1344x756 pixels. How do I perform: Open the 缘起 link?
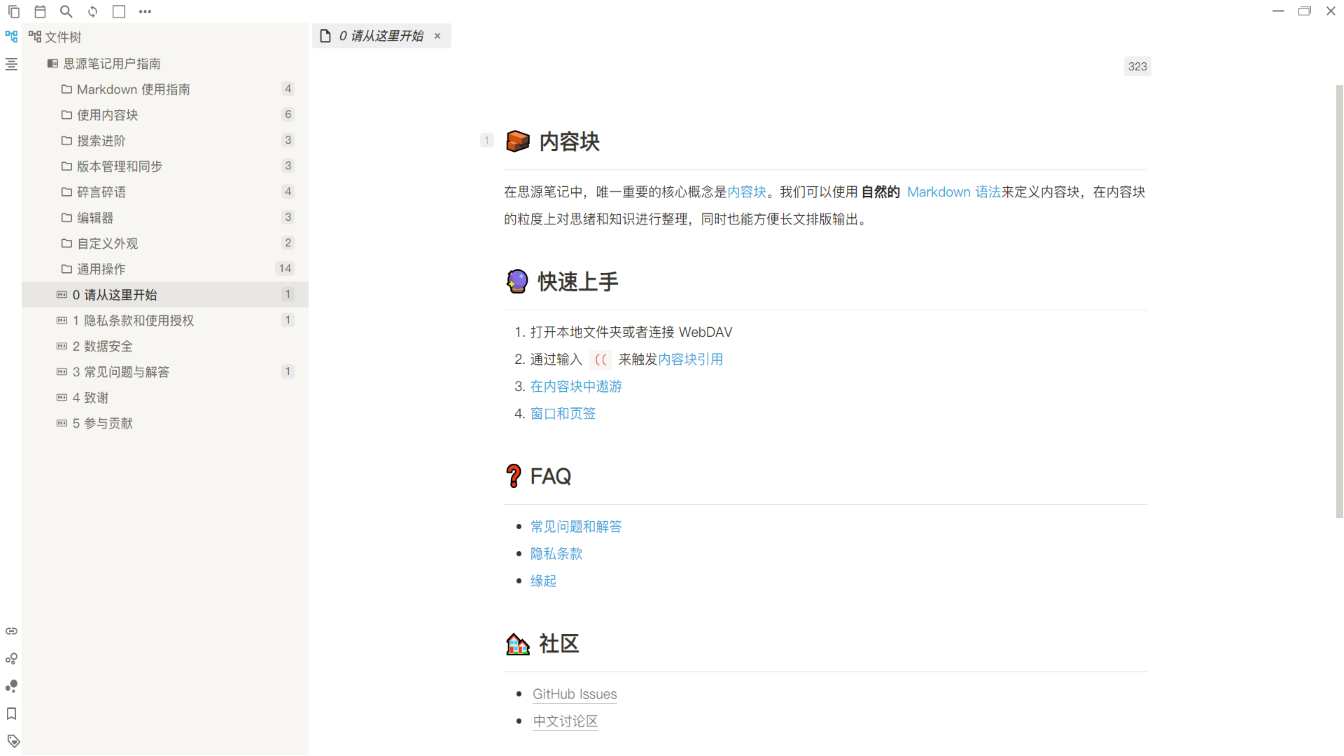pyautogui.click(x=544, y=580)
